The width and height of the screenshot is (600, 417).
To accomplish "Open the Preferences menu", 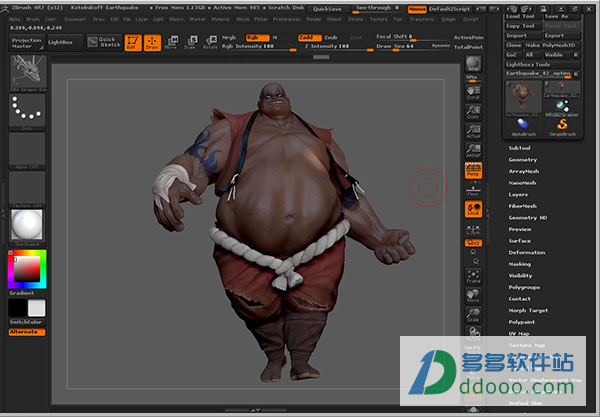I will pos(286,19).
